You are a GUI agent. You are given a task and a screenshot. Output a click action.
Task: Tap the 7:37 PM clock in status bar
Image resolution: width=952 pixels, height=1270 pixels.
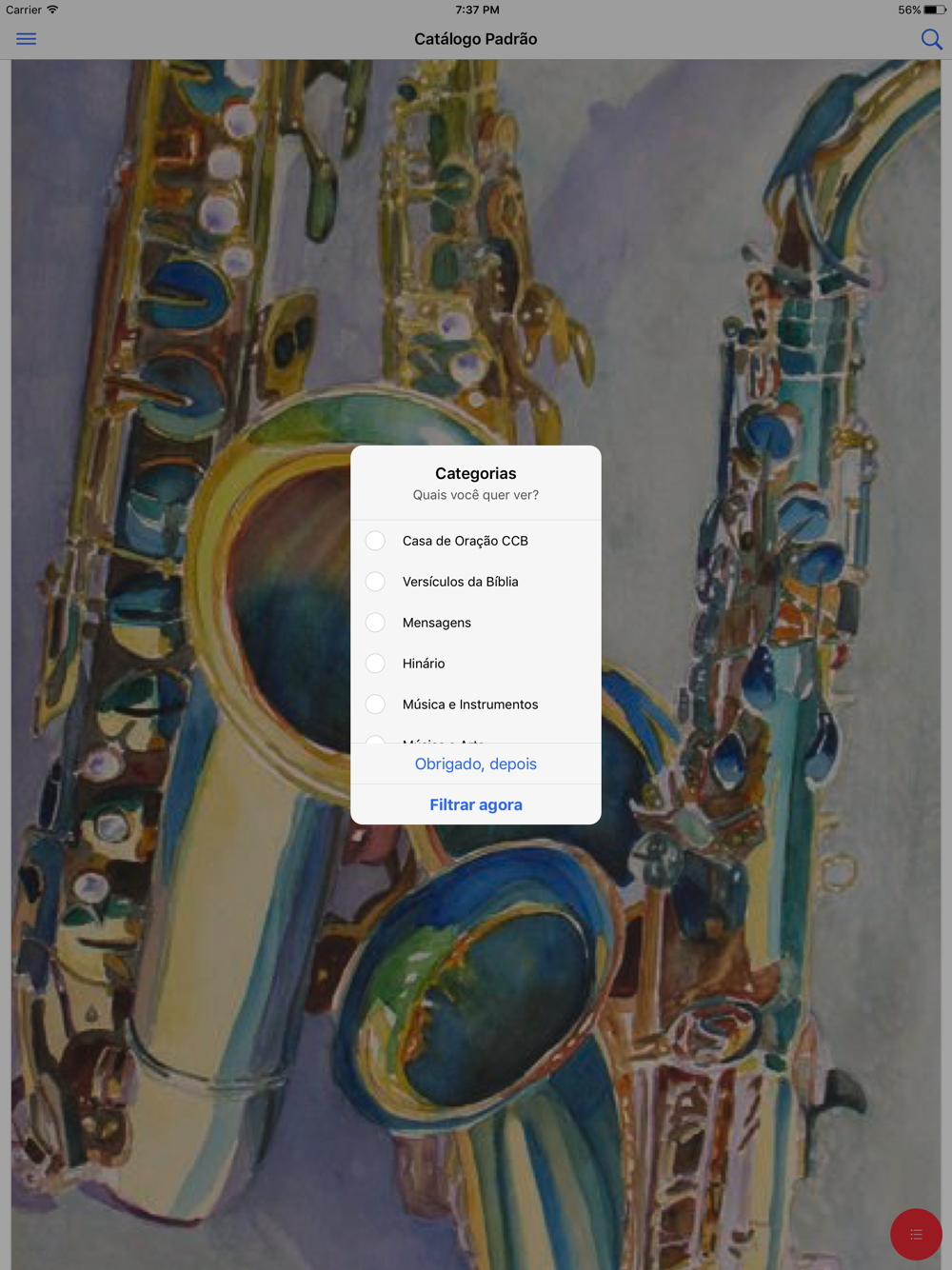pyautogui.click(x=477, y=10)
